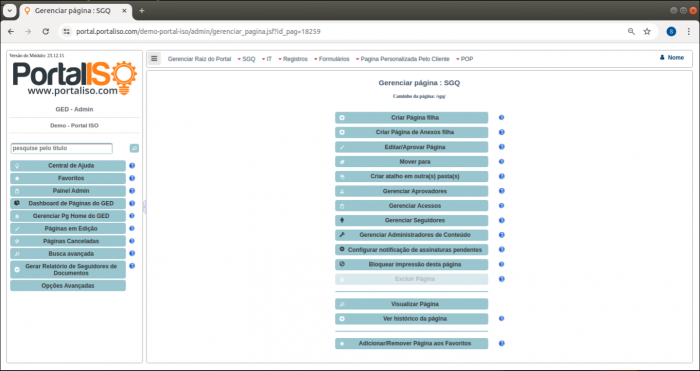Click help icon beside Gerenciar Acessos
This screenshot has width=700, height=371.
501,206
